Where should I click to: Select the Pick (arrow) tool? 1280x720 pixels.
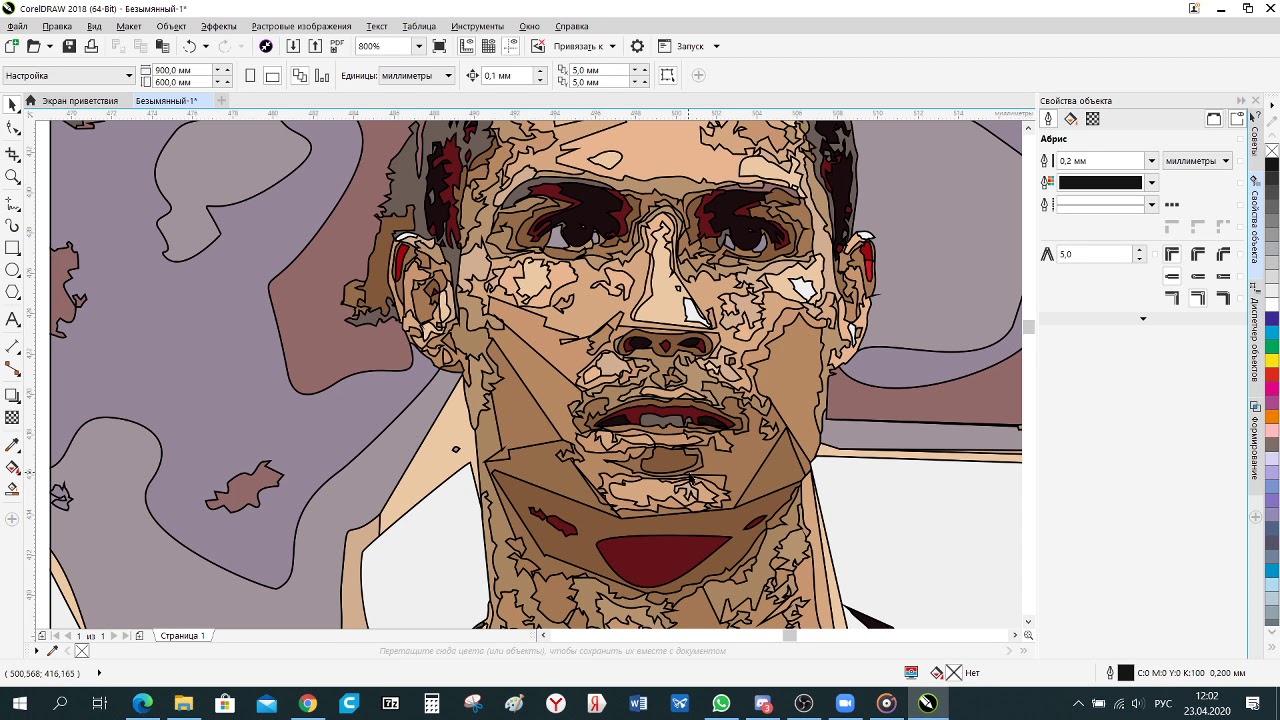click(12, 105)
